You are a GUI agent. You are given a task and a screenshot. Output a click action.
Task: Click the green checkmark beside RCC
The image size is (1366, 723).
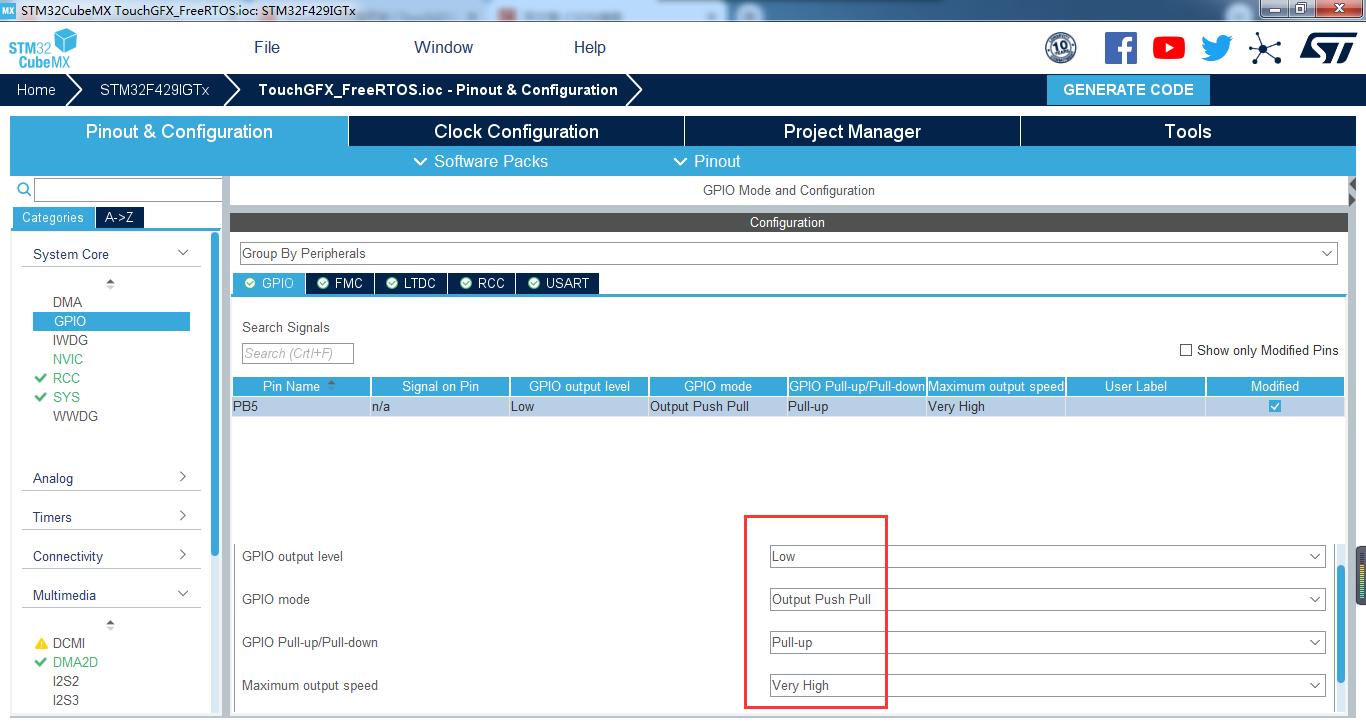tap(41, 378)
